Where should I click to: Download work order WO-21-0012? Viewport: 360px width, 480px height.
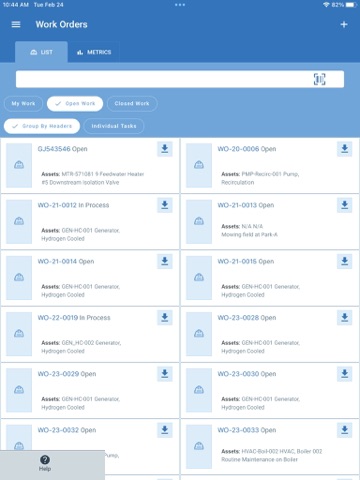click(x=165, y=205)
